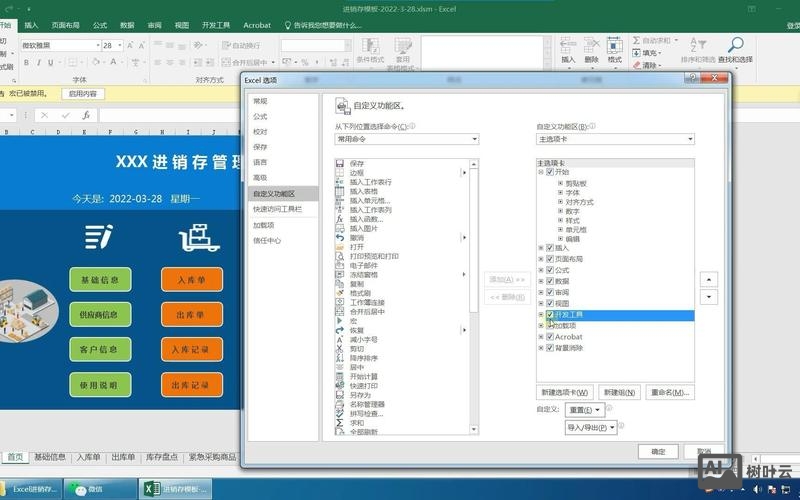800x500 pixels.
Task: Select the 打印预览和打印 command icon
Action: (x=340, y=256)
